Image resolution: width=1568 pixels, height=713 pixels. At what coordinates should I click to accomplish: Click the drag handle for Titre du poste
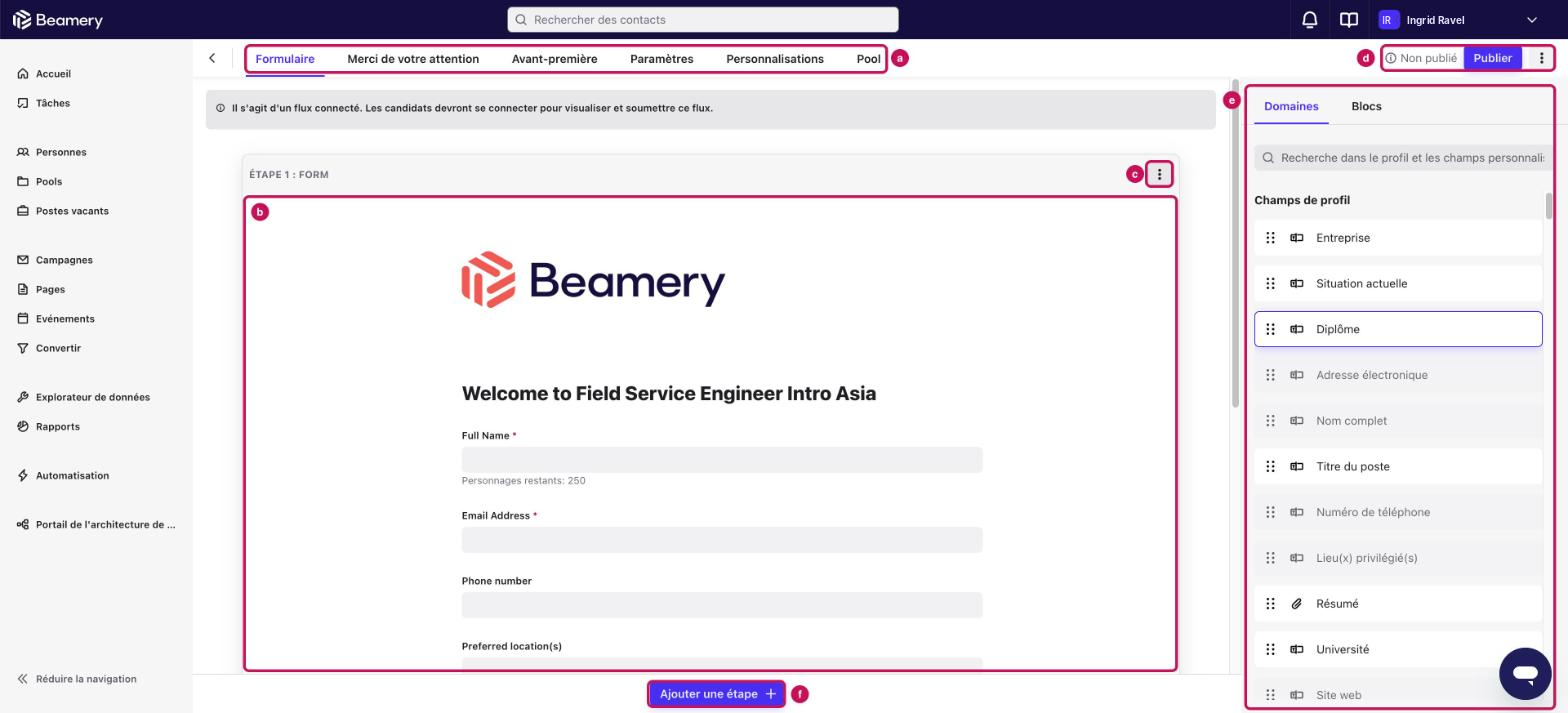tap(1270, 467)
